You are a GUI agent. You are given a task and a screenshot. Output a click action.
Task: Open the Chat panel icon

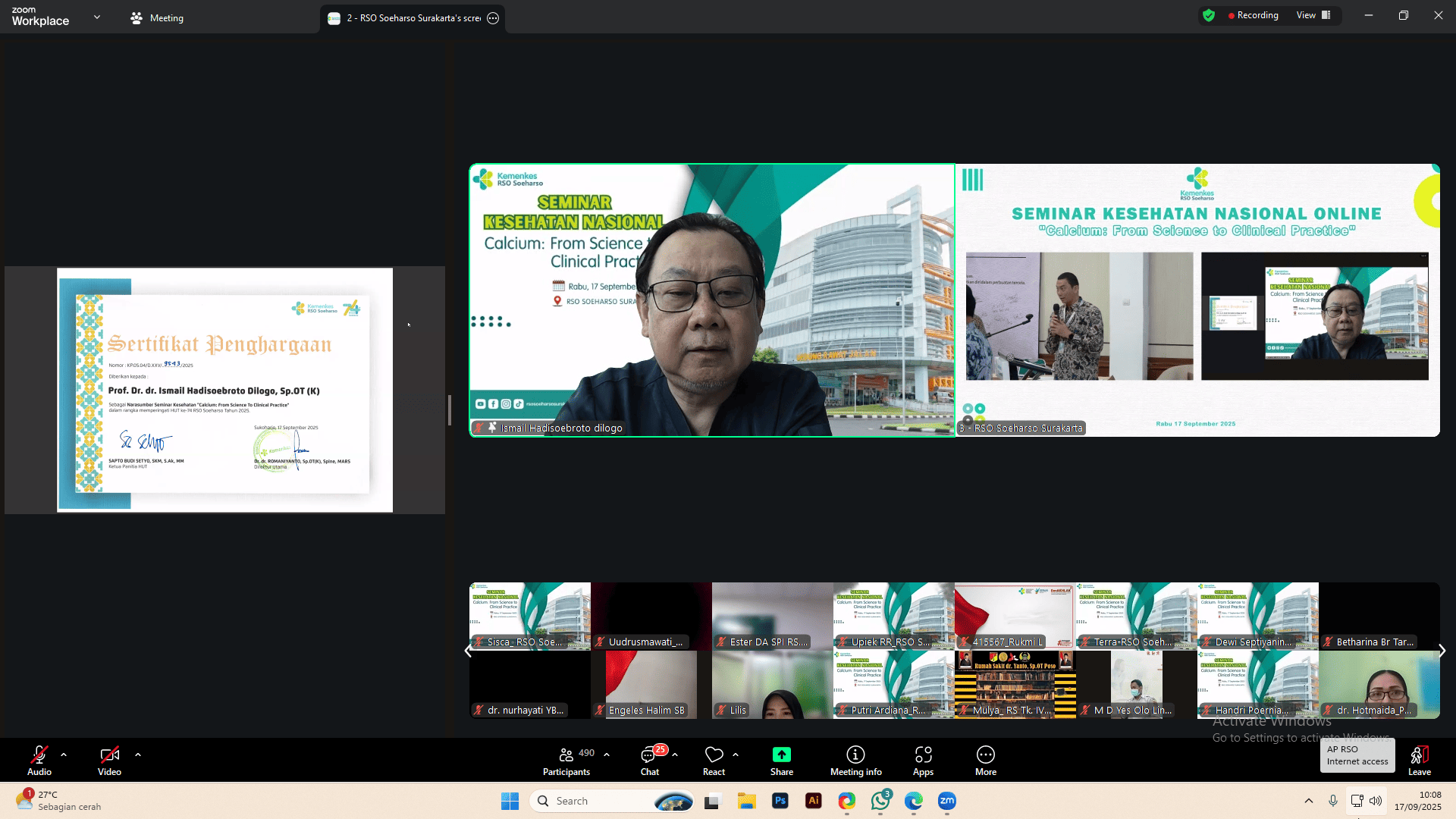tap(649, 755)
